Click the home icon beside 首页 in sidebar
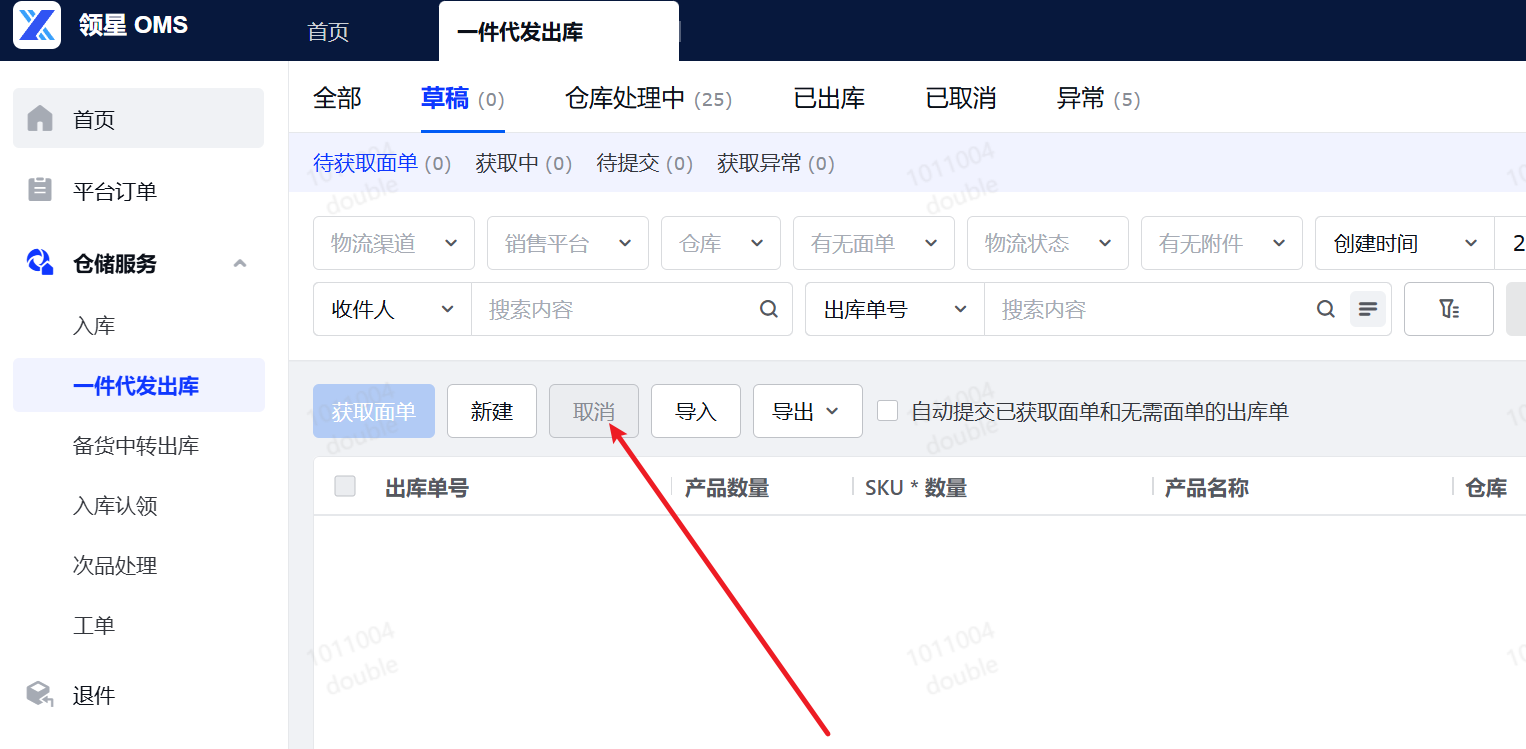 click(40, 119)
